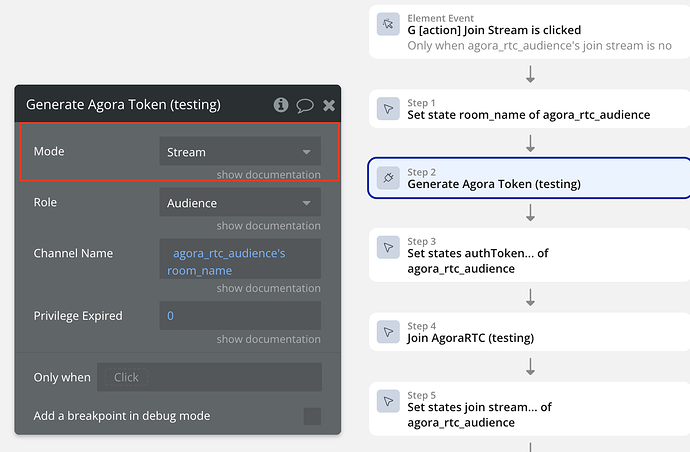
Task: Select Step 1 Set state room_name action
Action: tap(529, 109)
